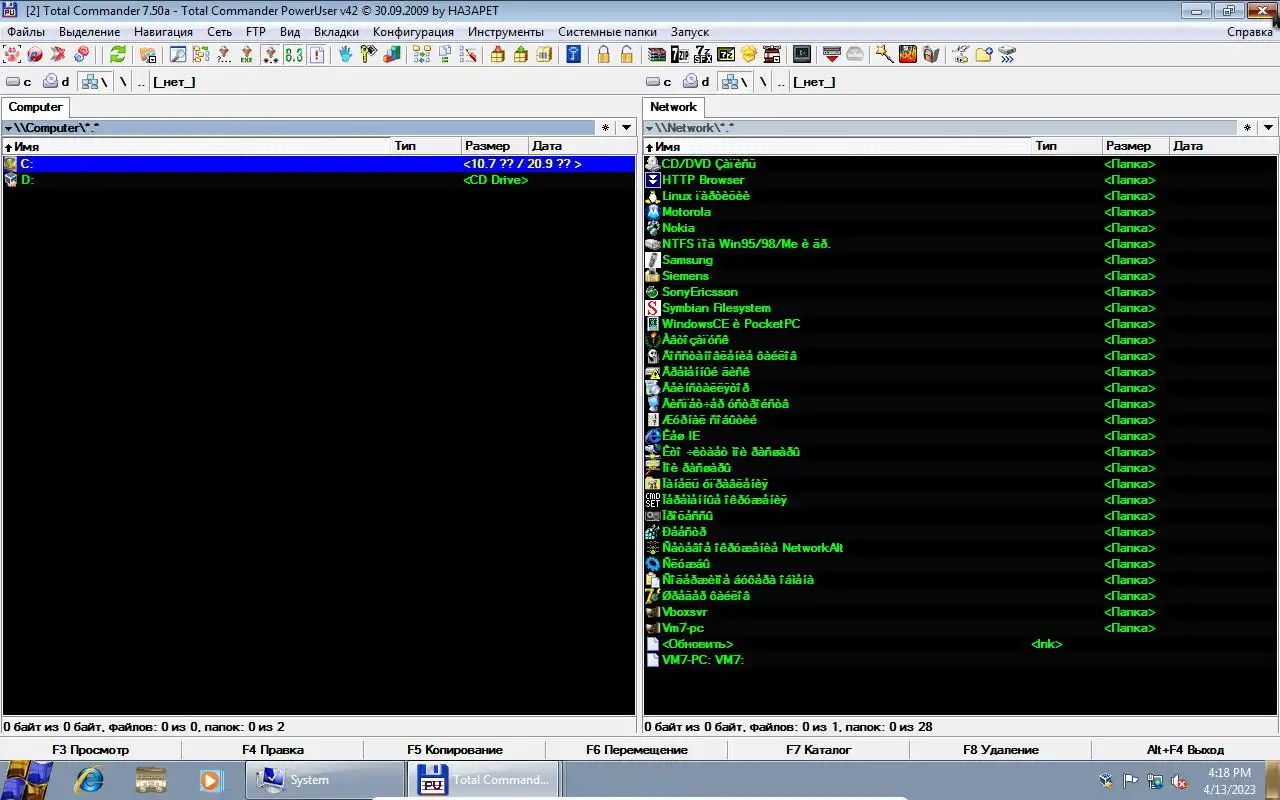The height and width of the screenshot is (800, 1280).
Task: Click the red swirl ball icon
Action: 35,54
